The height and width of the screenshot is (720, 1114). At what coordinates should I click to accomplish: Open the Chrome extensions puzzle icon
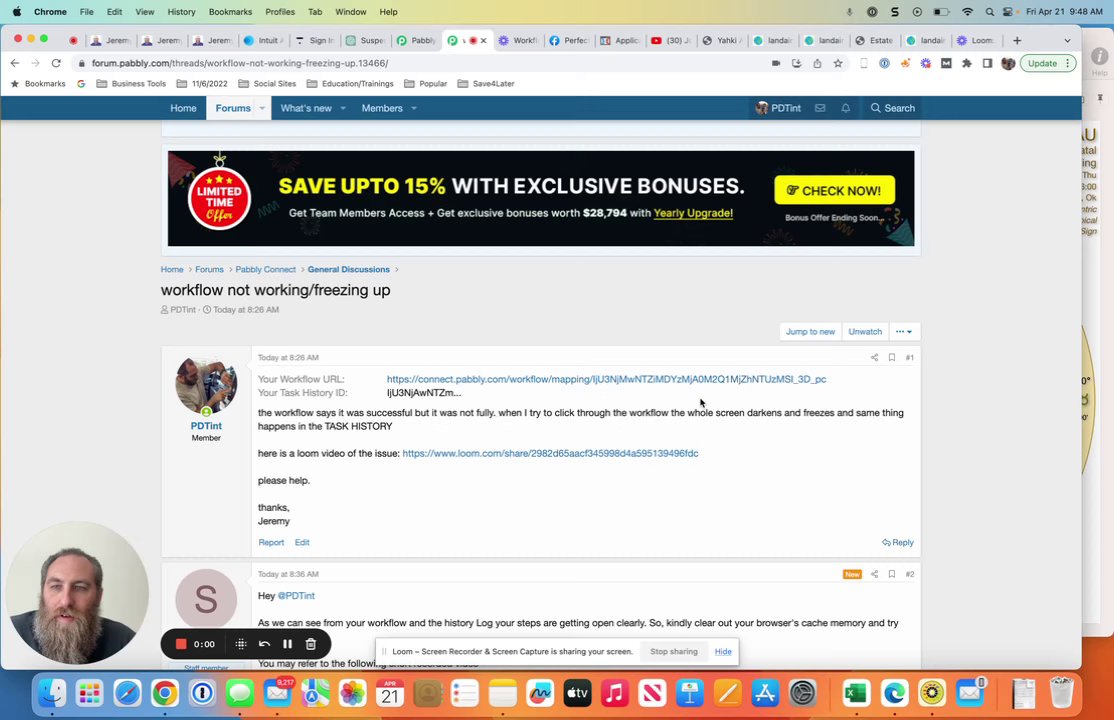(x=967, y=63)
